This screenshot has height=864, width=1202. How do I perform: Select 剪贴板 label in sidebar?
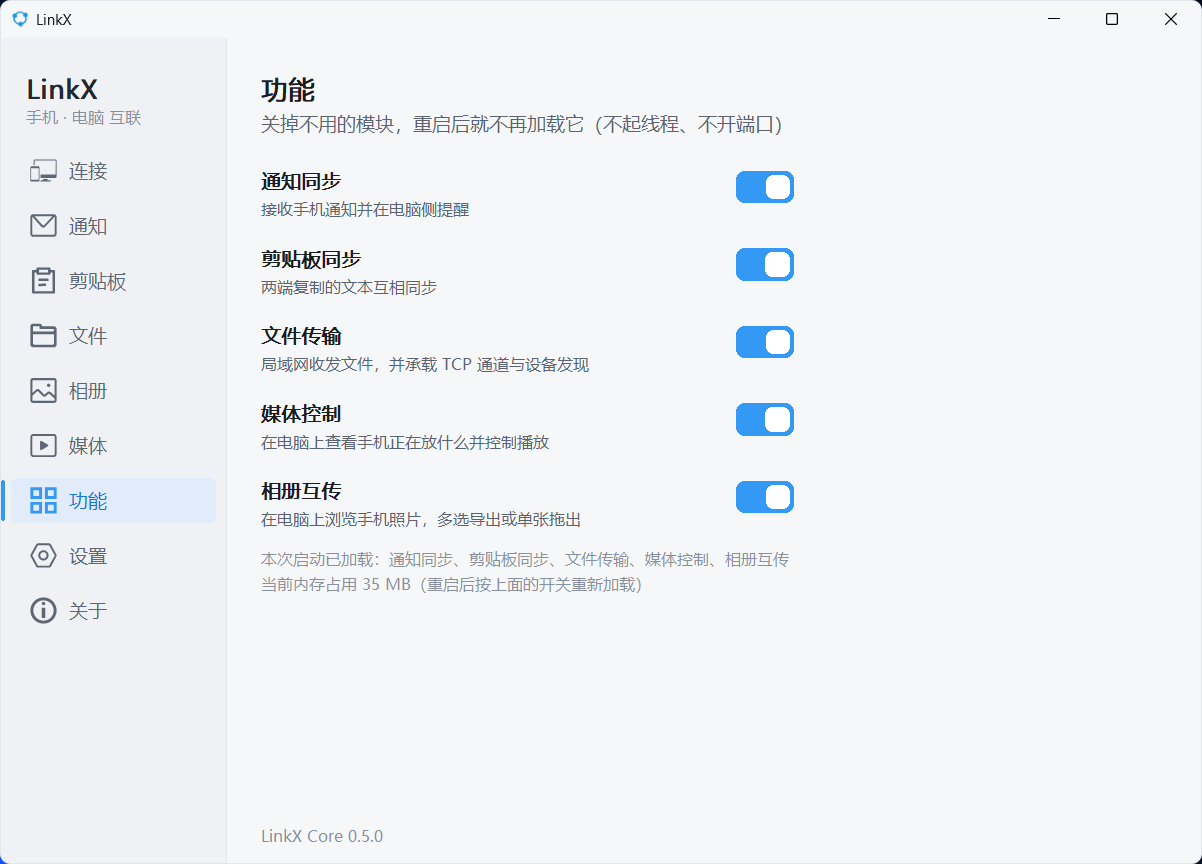[x=98, y=281]
